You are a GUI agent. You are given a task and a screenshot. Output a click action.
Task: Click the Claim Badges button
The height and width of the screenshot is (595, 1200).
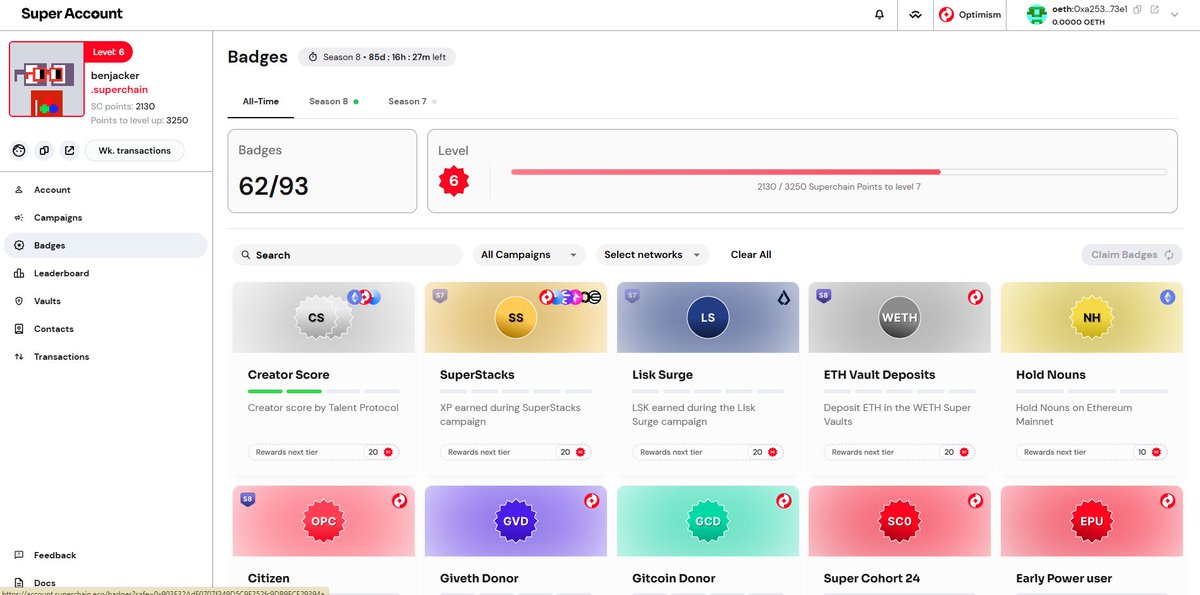(1132, 255)
